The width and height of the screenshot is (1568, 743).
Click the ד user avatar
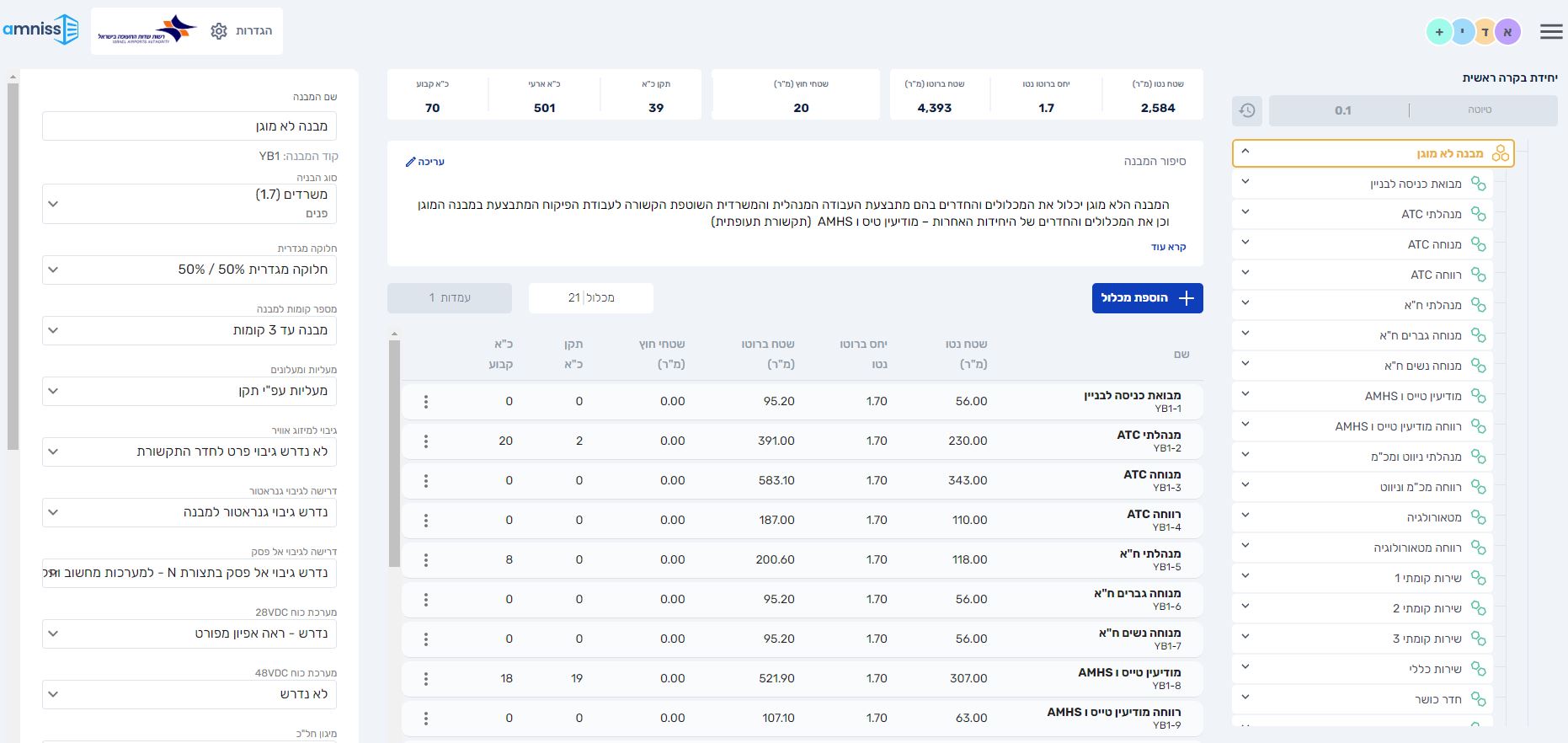(x=1485, y=32)
